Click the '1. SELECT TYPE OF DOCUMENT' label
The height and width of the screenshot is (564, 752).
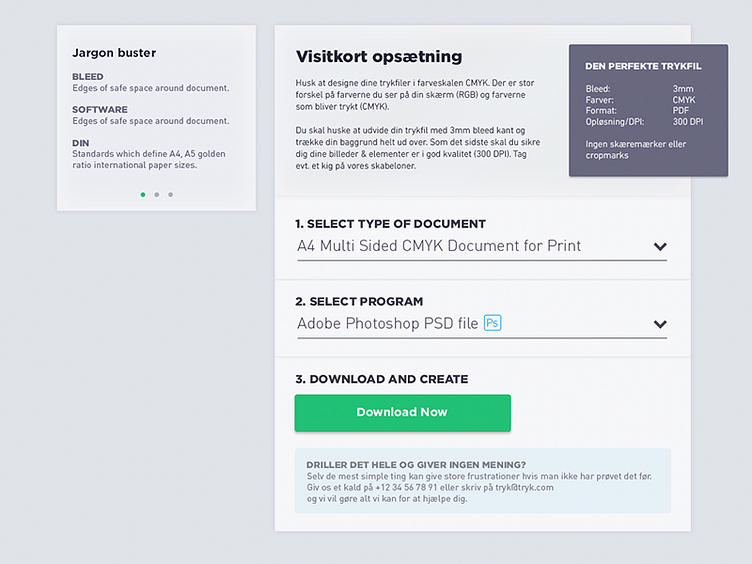point(390,224)
